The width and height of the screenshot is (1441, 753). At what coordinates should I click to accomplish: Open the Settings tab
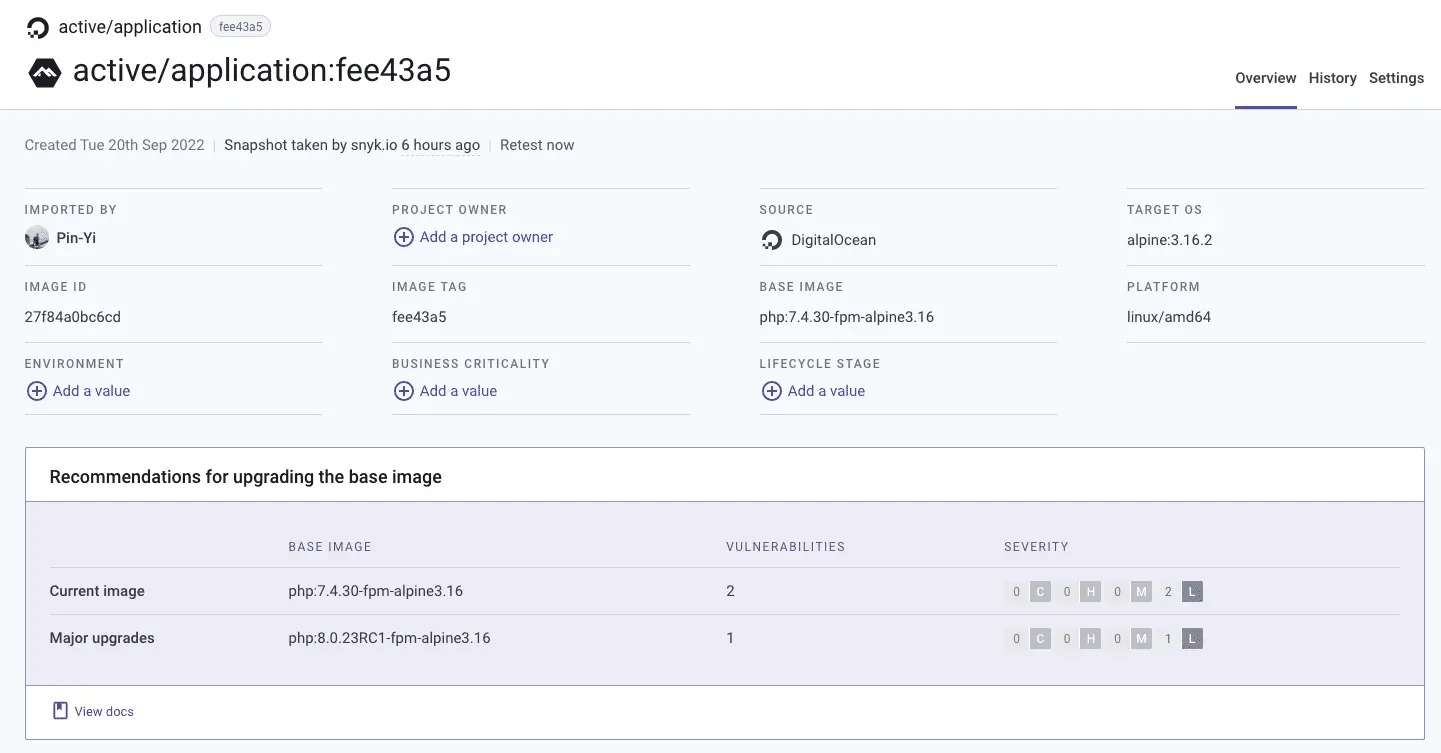[1396, 78]
